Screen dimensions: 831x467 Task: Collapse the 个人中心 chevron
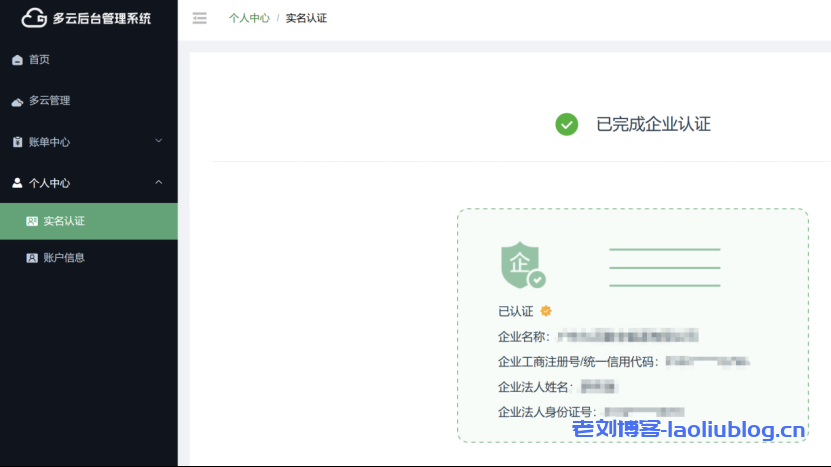coord(158,182)
